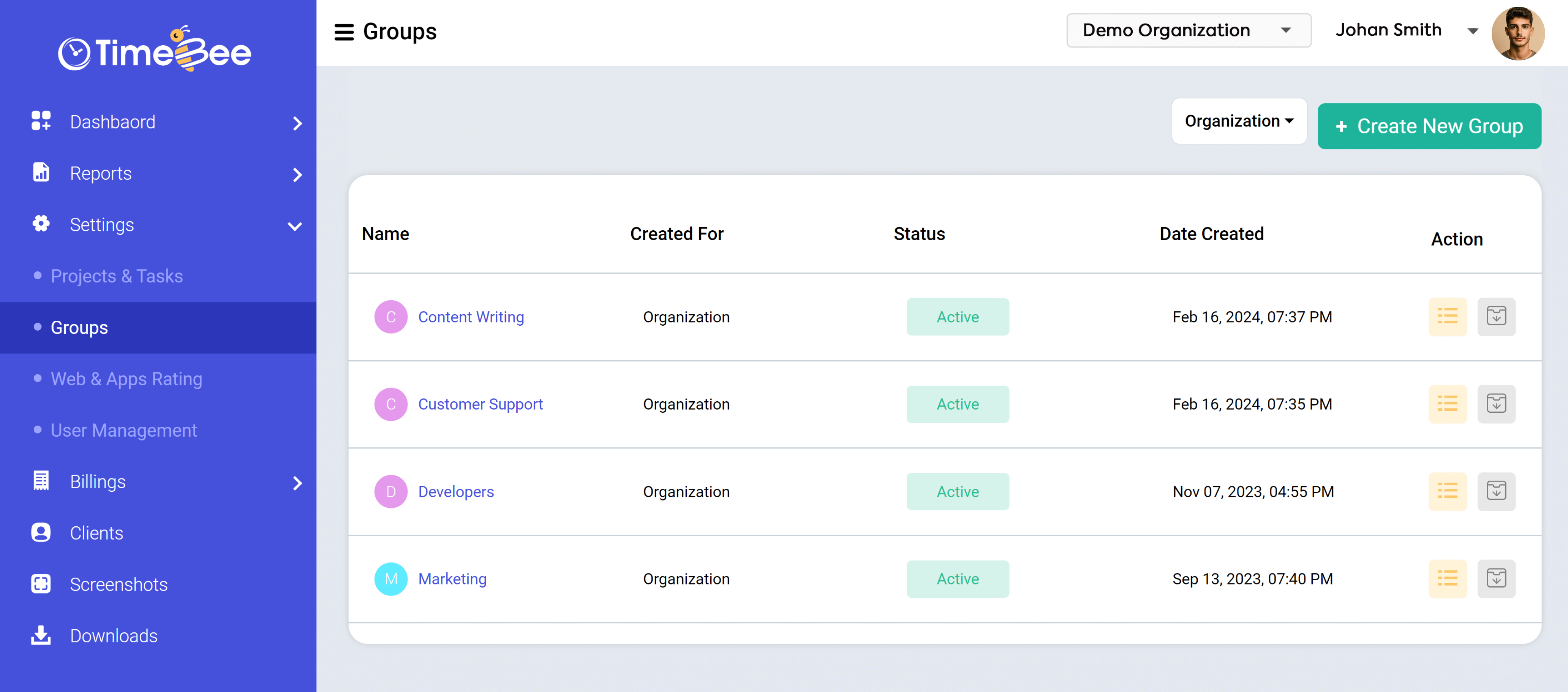Viewport: 1568px width, 692px height.
Task: Expand the Organization filter dropdown
Action: pyautogui.click(x=1239, y=120)
